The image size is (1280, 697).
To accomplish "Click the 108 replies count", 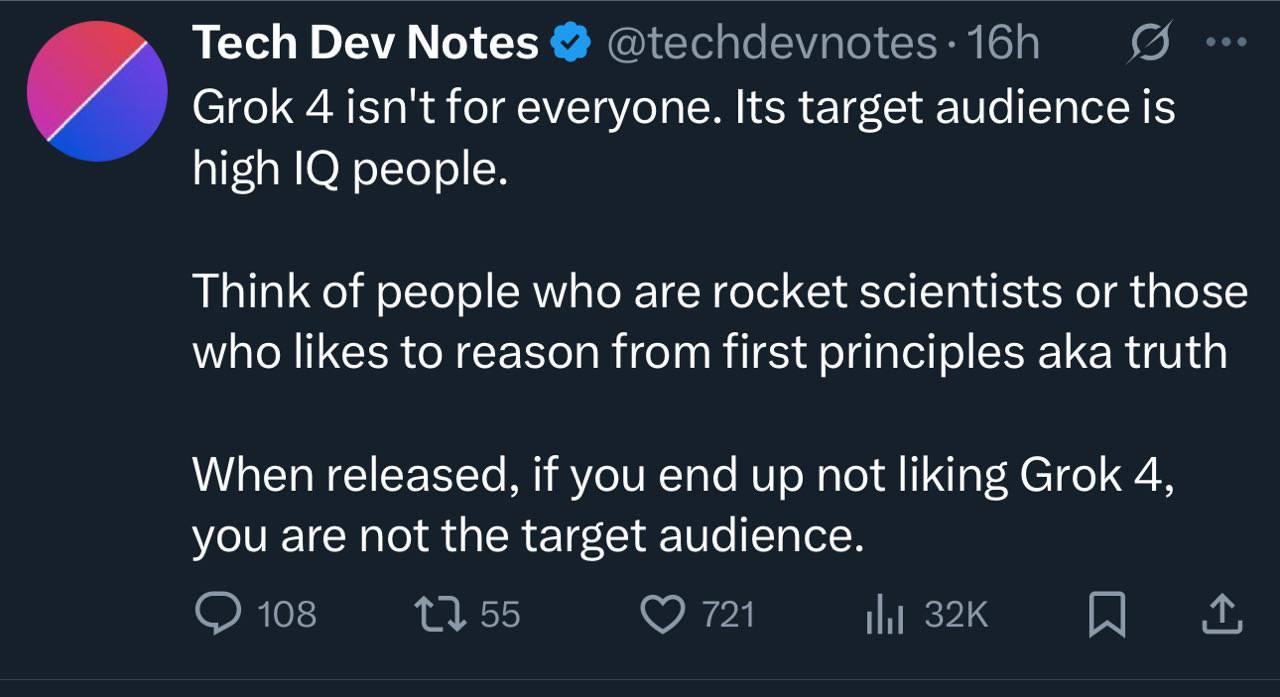I will click(287, 614).
